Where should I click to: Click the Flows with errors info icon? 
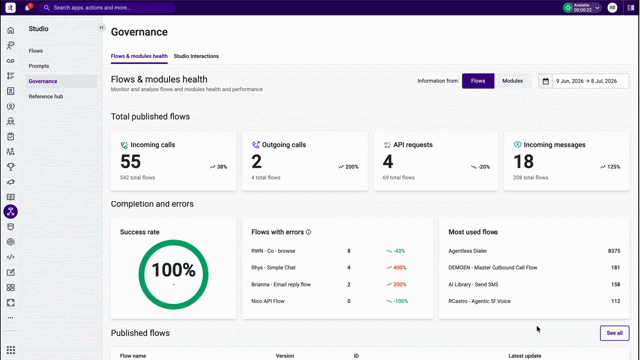[x=309, y=232]
